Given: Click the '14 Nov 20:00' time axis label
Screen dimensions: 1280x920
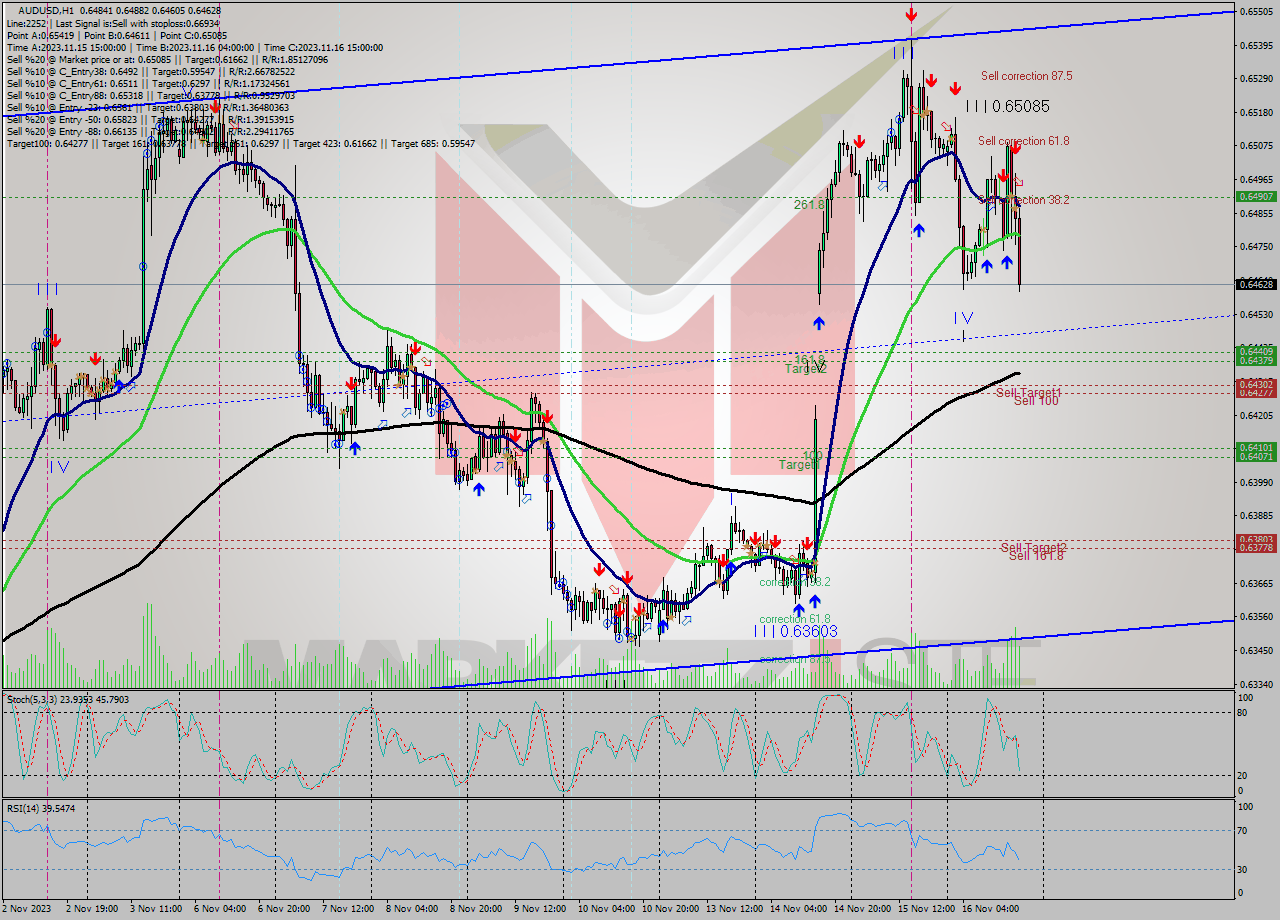Looking at the screenshot, I should pyautogui.click(x=862, y=909).
